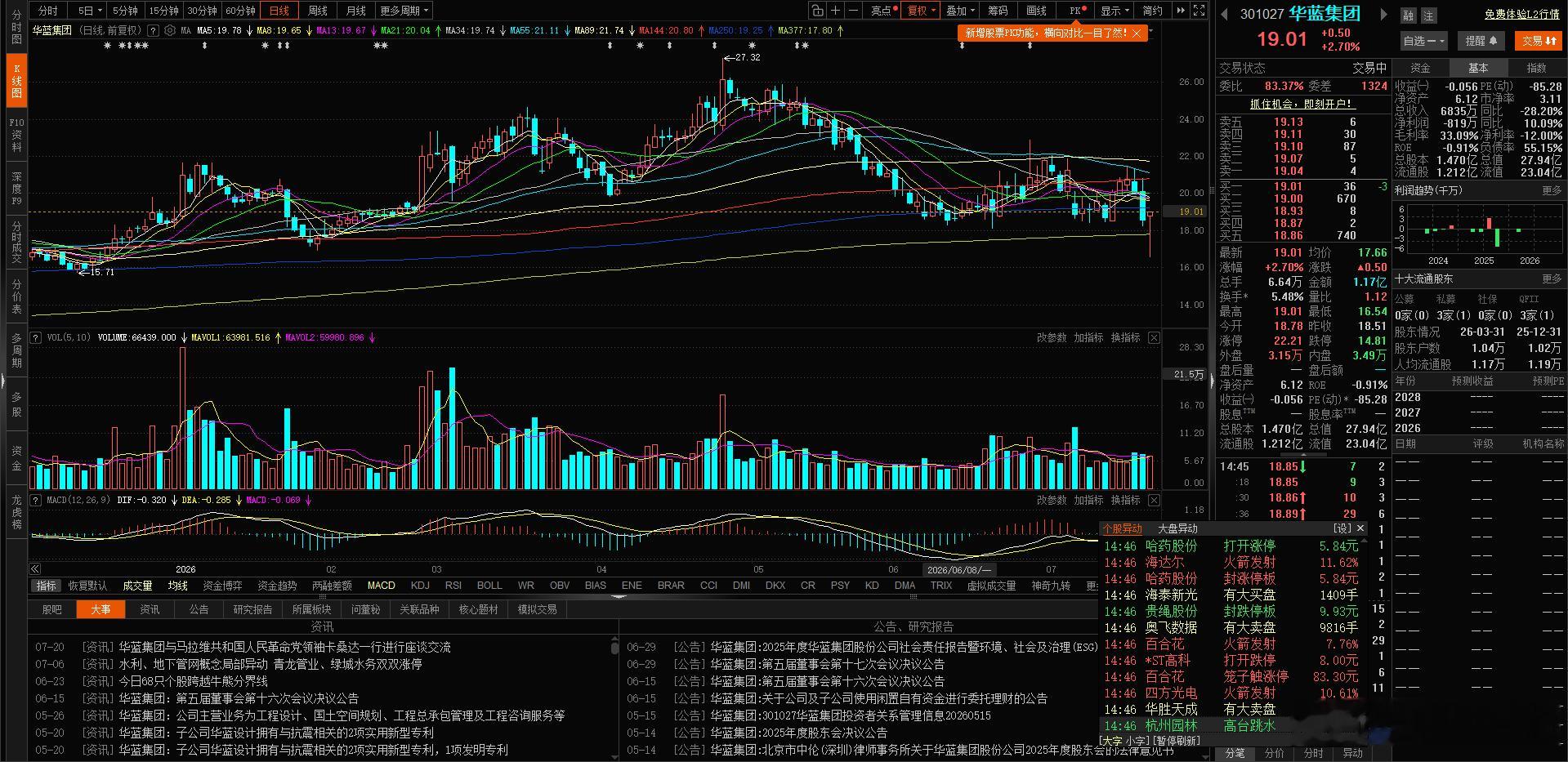Image resolution: width=1568 pixels, height=762 pixels.
Task: Select 60分钟 period tab
Action: (x=240, y=11)
